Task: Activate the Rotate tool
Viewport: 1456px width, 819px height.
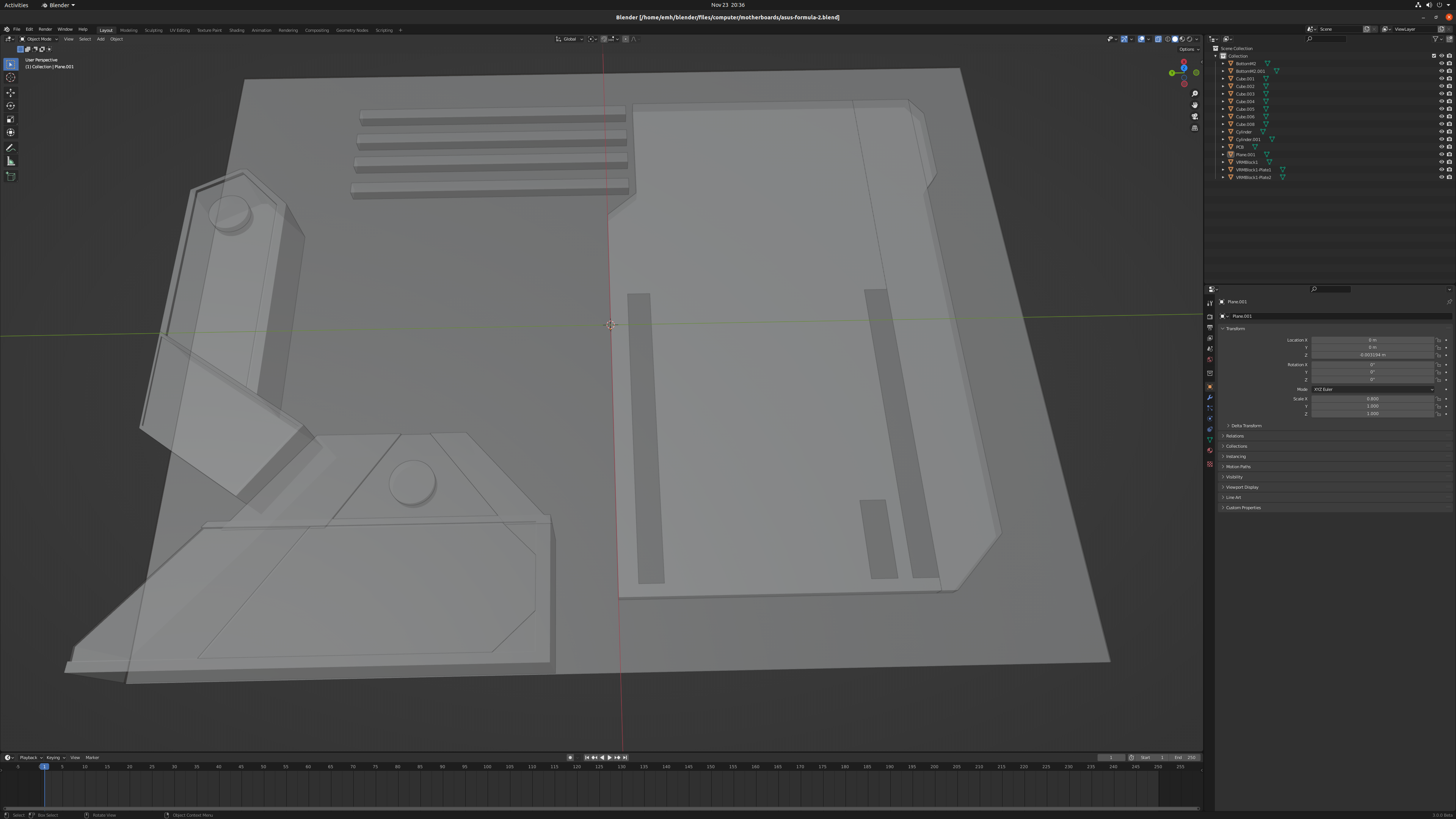Action: click(x=11, y=106)
